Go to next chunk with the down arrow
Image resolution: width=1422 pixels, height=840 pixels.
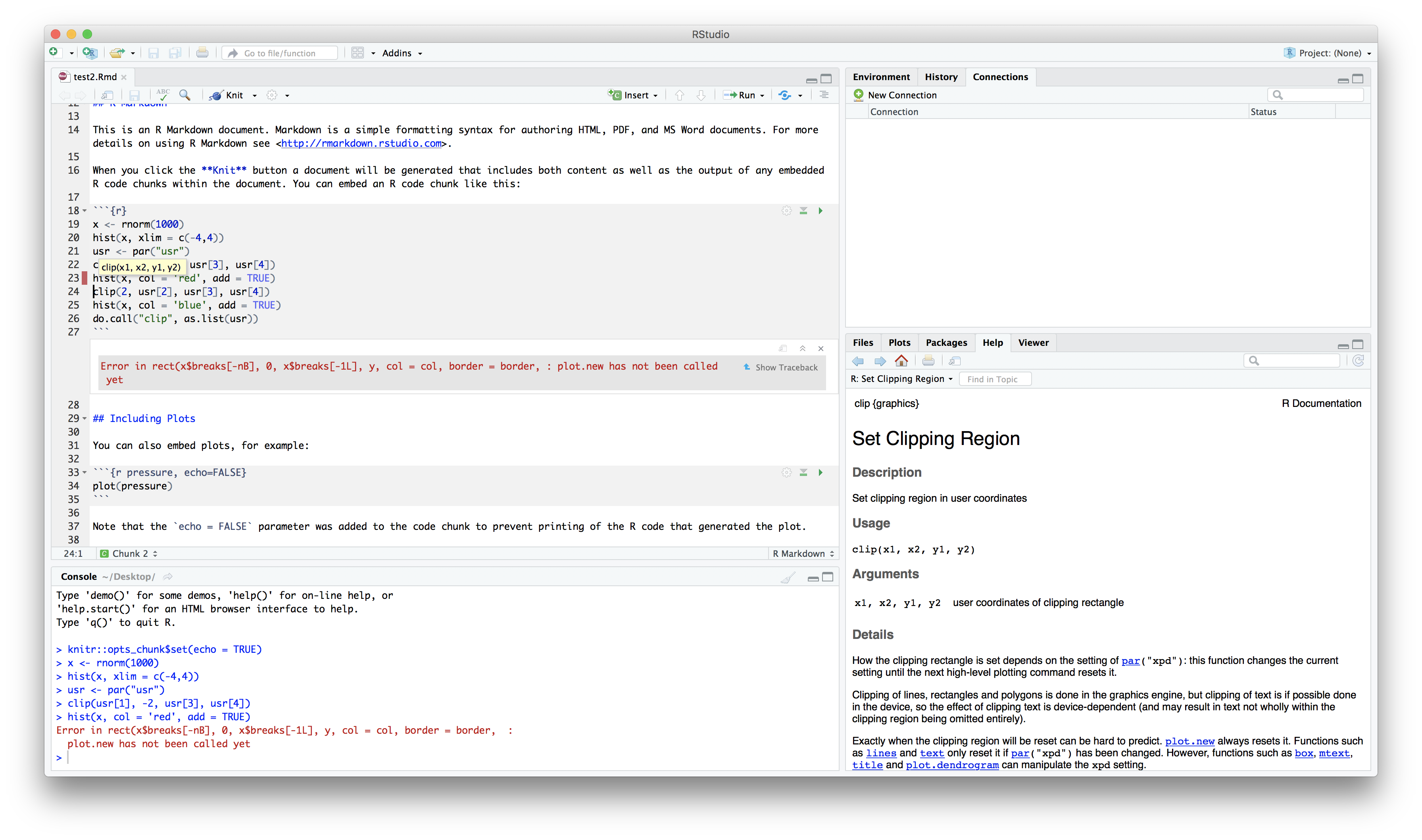(701, 95)
